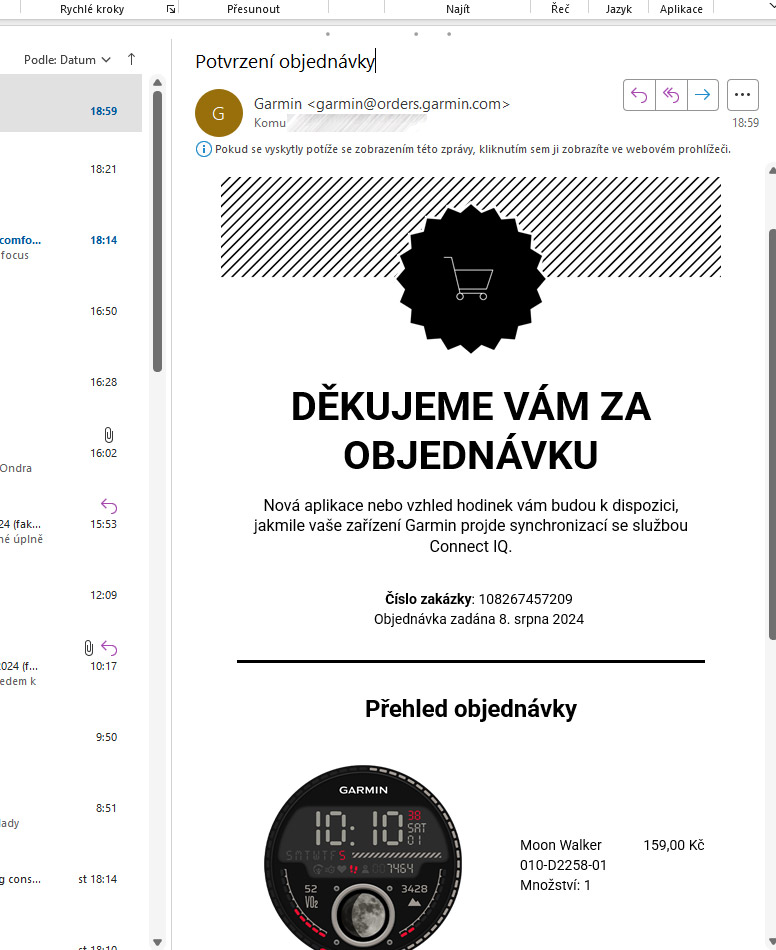Click sender address garmin@orders.garmin.com
The width and height of the screenshot is (776, 950).
click(408, 104)
